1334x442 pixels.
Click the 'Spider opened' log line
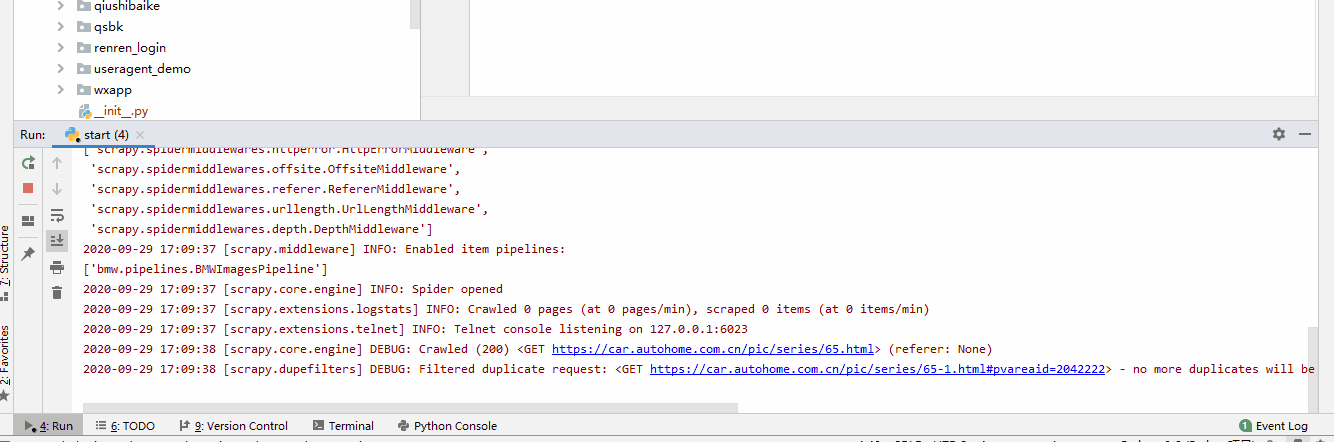pyautogui.click(x=293, y=289)
